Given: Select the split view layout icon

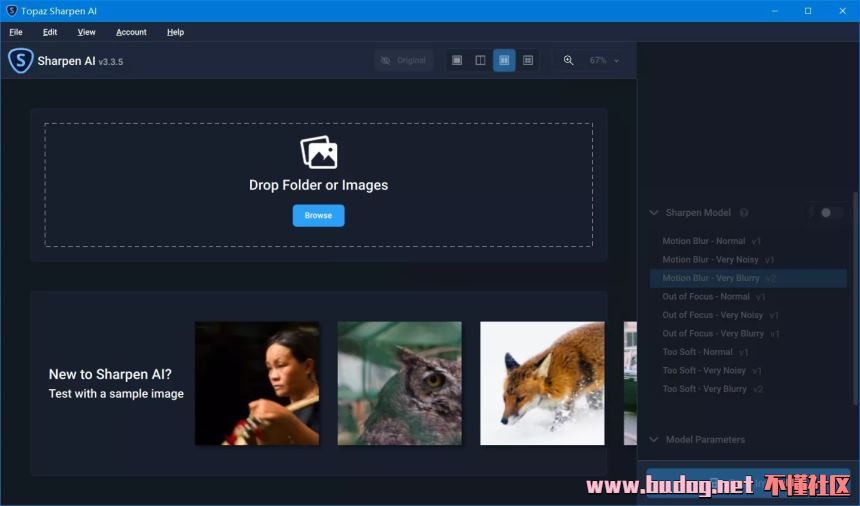Looking at the screenshot, I should [480, 60].
